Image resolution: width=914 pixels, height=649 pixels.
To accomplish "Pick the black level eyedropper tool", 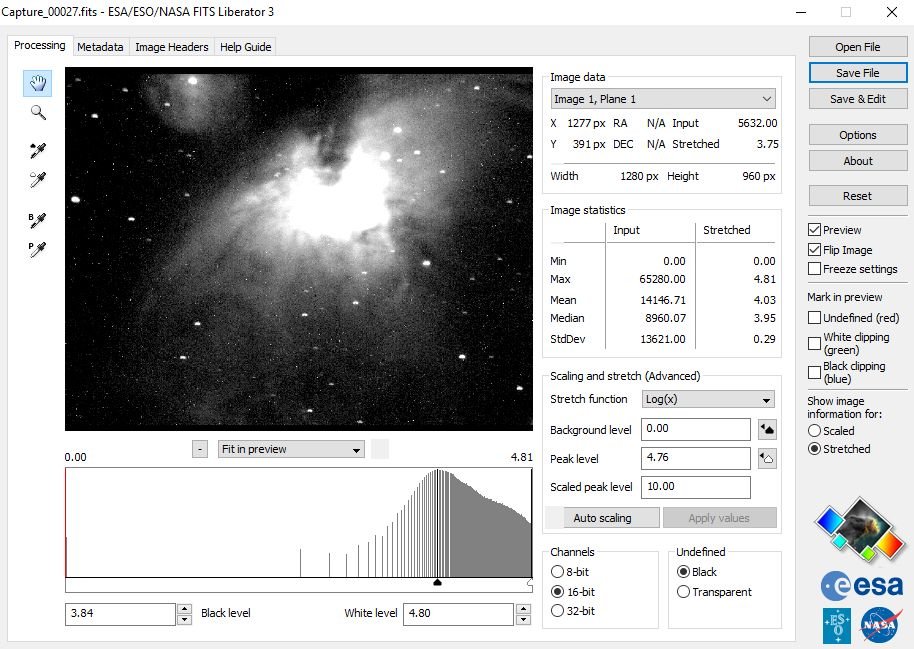I will click(38, 150).
